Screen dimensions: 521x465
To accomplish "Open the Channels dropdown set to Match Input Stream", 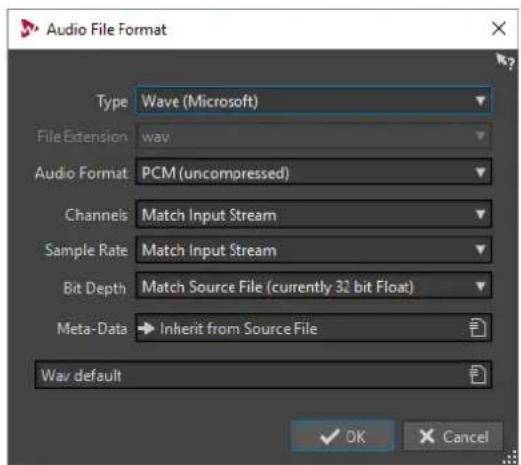I will coord(313,215).
